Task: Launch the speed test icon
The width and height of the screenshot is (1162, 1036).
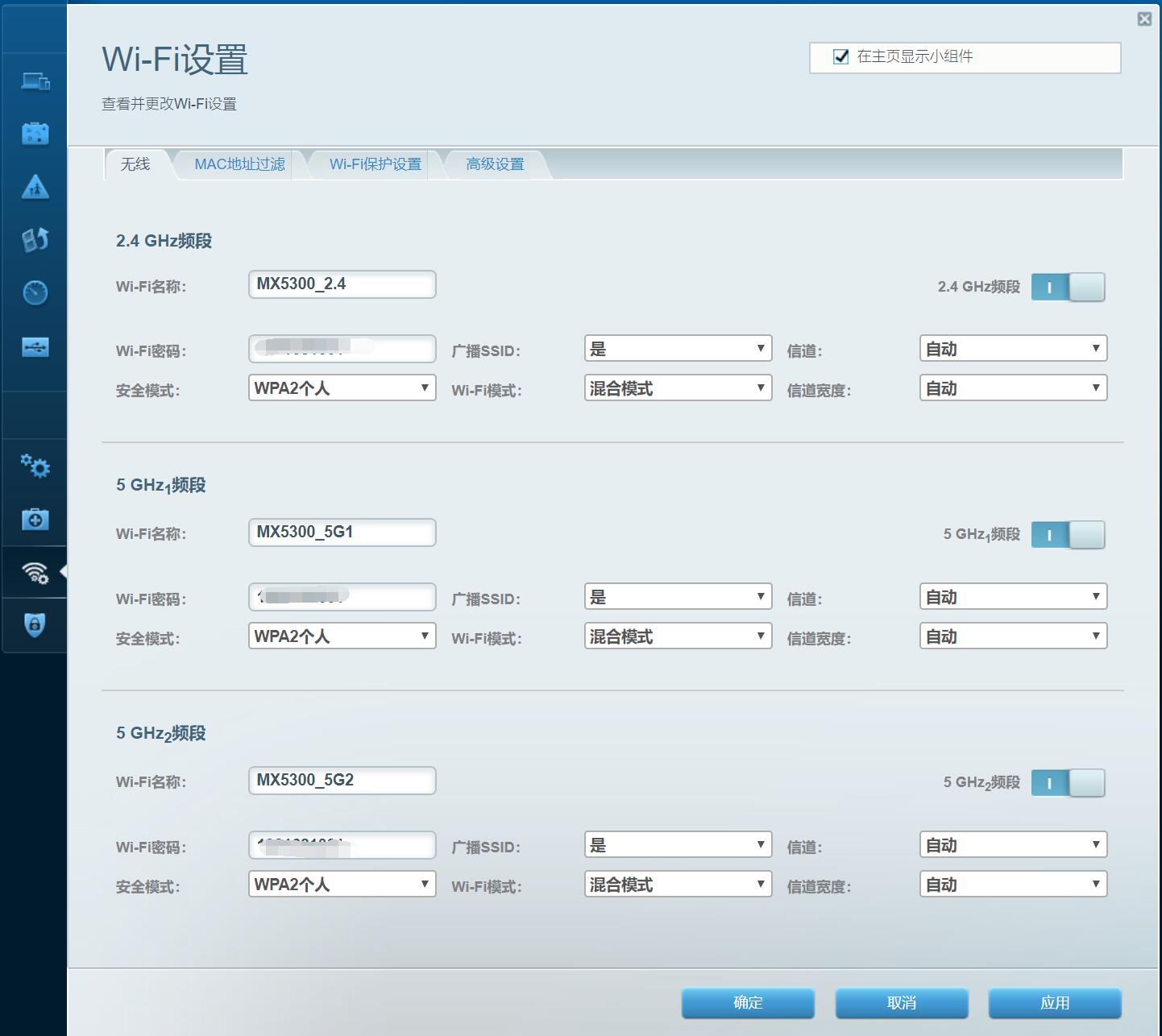Action: click(35, 292)
